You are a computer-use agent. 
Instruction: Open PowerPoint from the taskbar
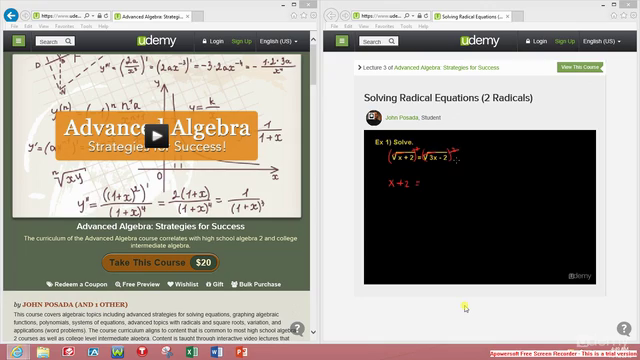pyautogui.click(x=242, y=352)
